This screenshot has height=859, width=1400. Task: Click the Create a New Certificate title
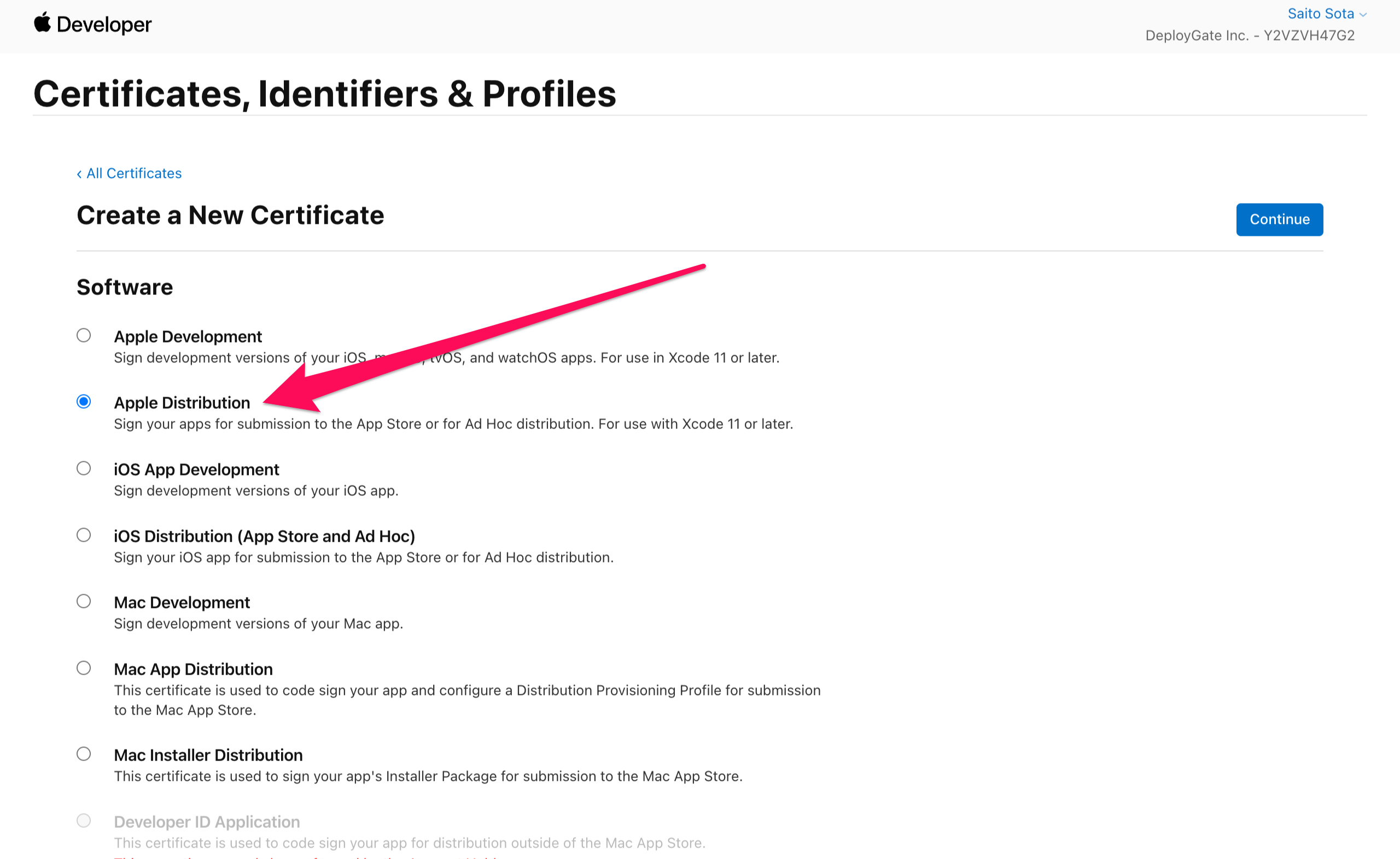click(x=230, y=216)
